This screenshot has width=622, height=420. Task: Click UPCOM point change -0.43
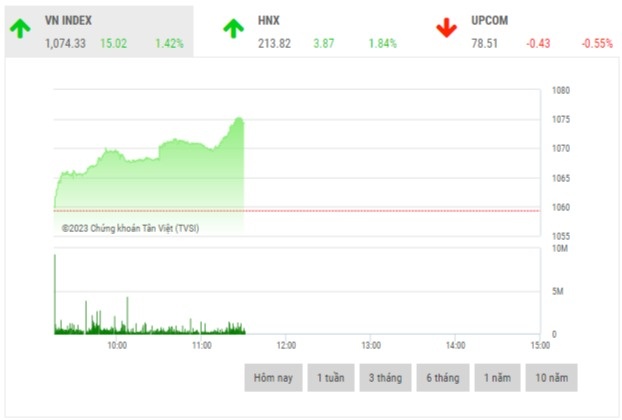click(537, 43)
